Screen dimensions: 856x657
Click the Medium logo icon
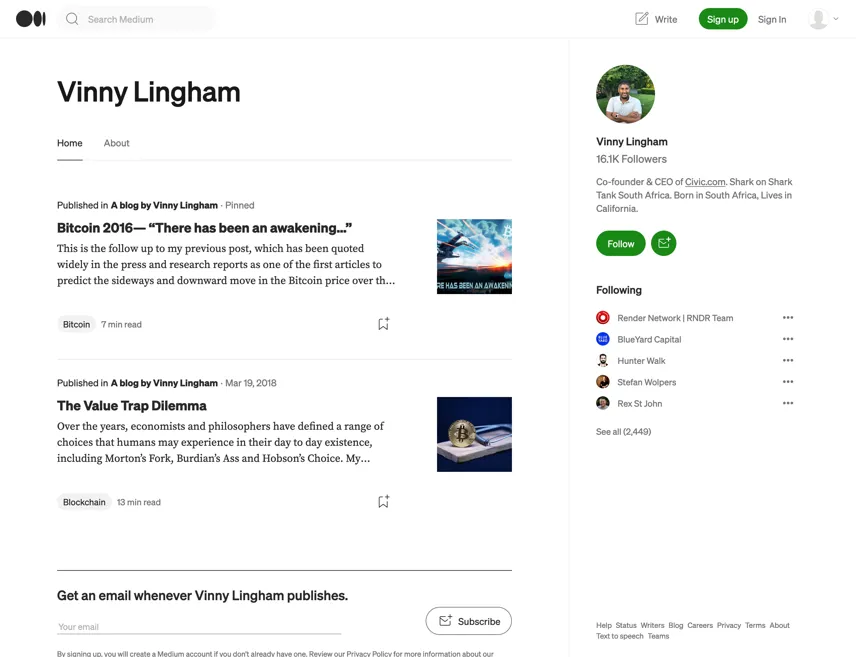point(31,19)
